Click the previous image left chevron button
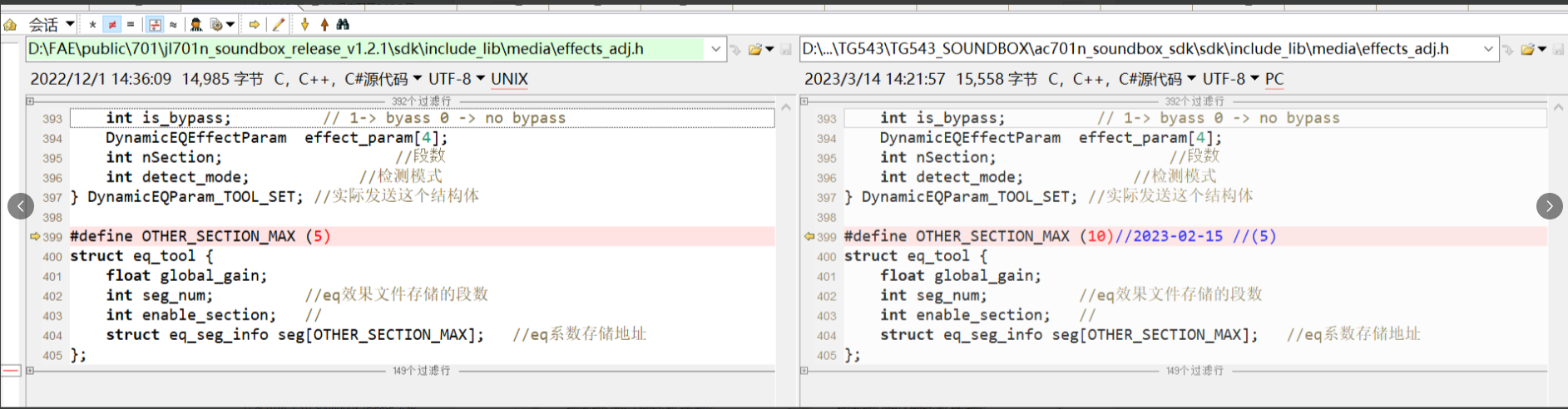The image size is (1568, 409). [21, 206]
